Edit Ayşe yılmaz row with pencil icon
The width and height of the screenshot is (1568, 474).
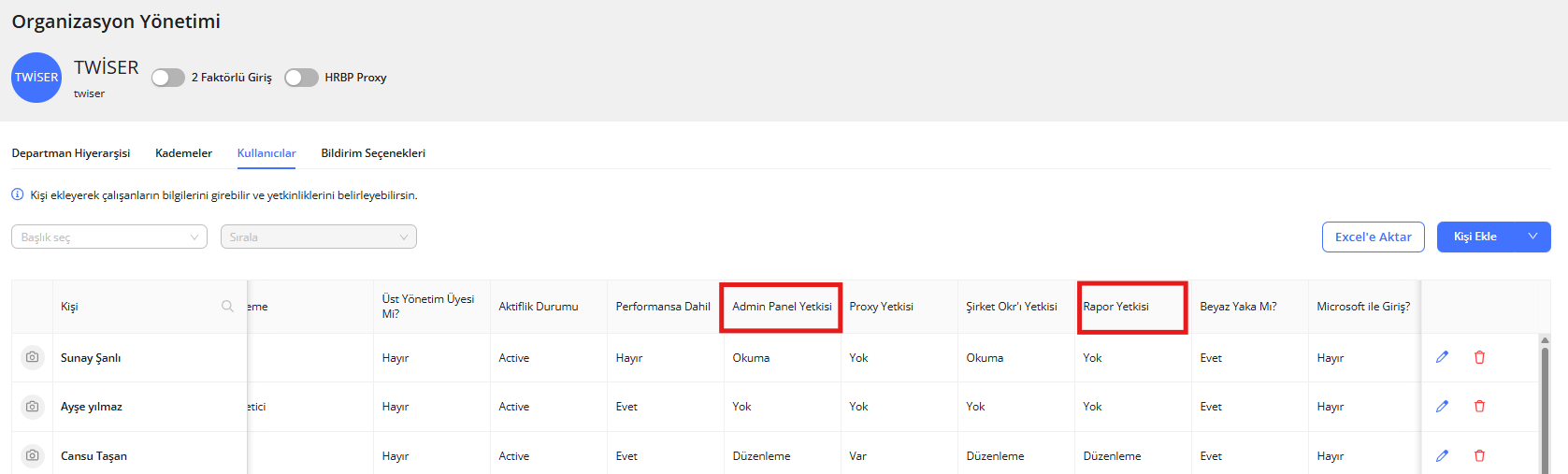pos(1442,406)
